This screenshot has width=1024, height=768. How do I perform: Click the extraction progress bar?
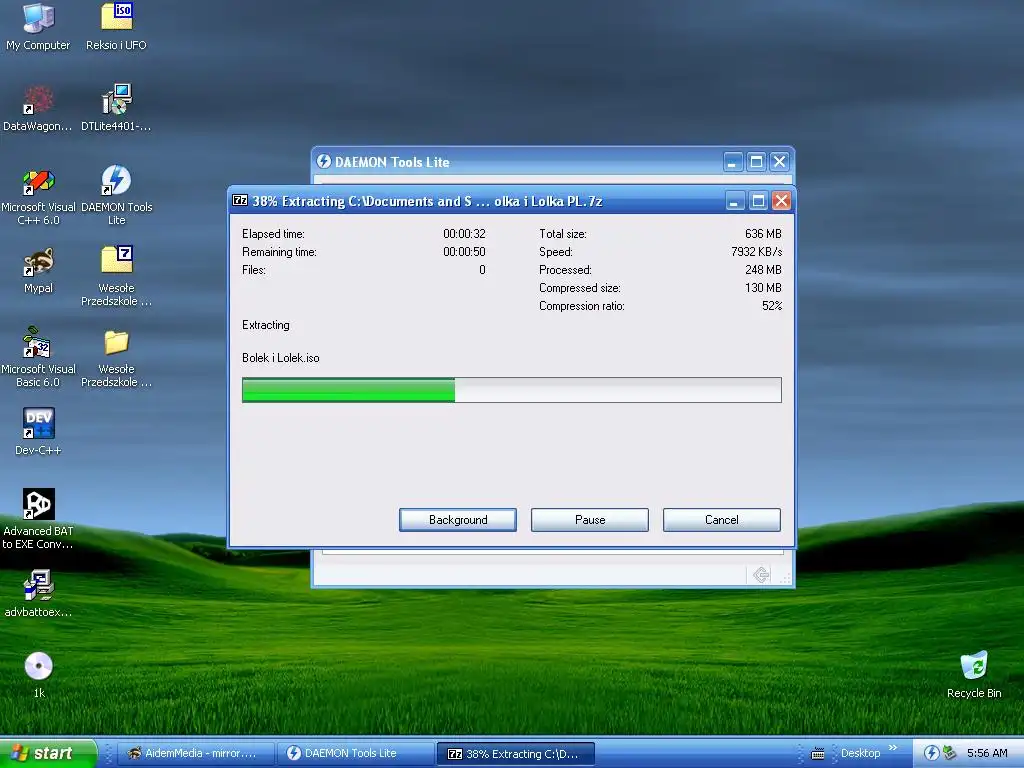point(511,390)
